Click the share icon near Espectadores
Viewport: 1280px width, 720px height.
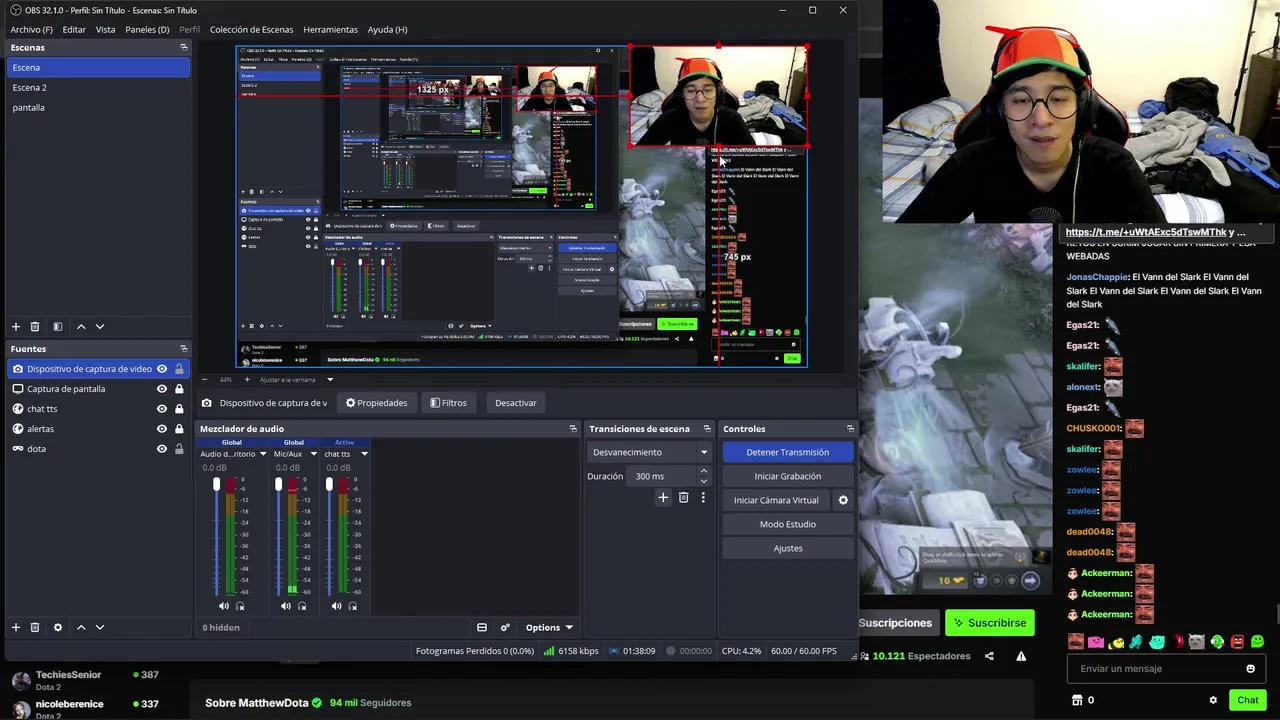pyautogui.click(x=989, y=656)
